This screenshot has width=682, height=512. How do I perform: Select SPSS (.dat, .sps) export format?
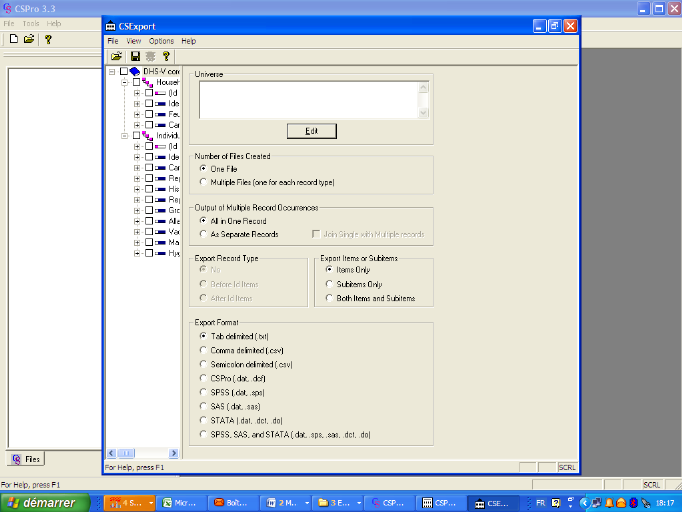203,392
